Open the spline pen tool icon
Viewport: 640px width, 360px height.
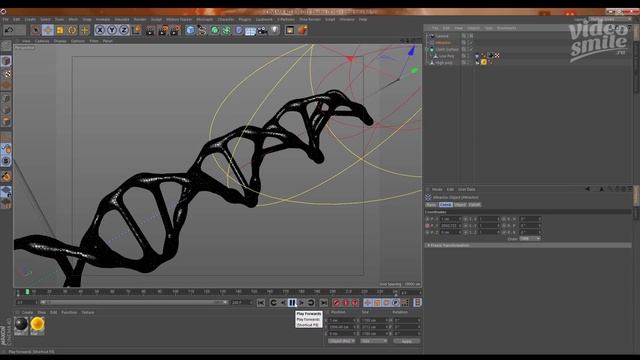coord(202,30)
